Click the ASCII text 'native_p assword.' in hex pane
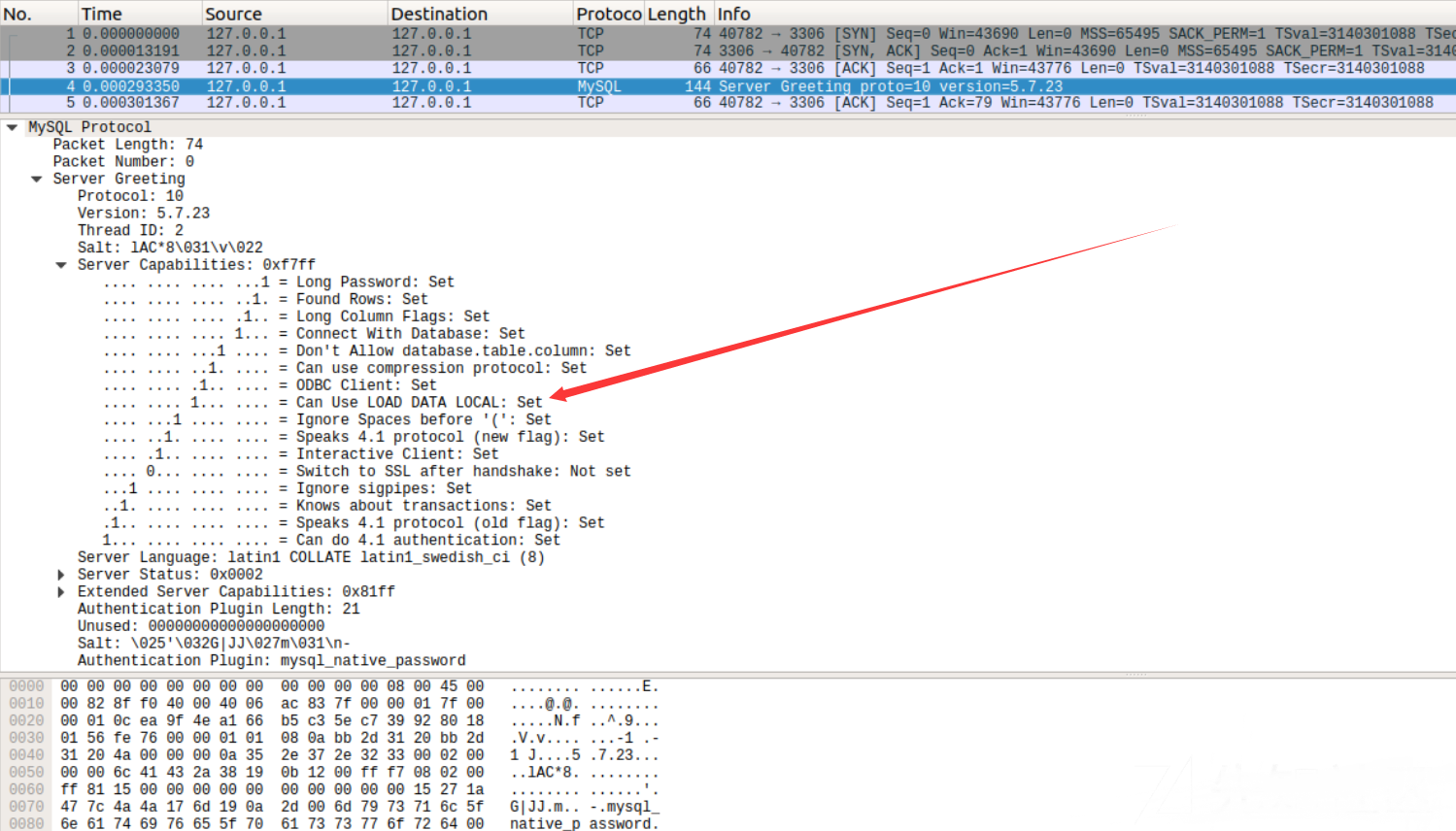The width and height of the screenshot is (1456, 831). click(585, 824)
